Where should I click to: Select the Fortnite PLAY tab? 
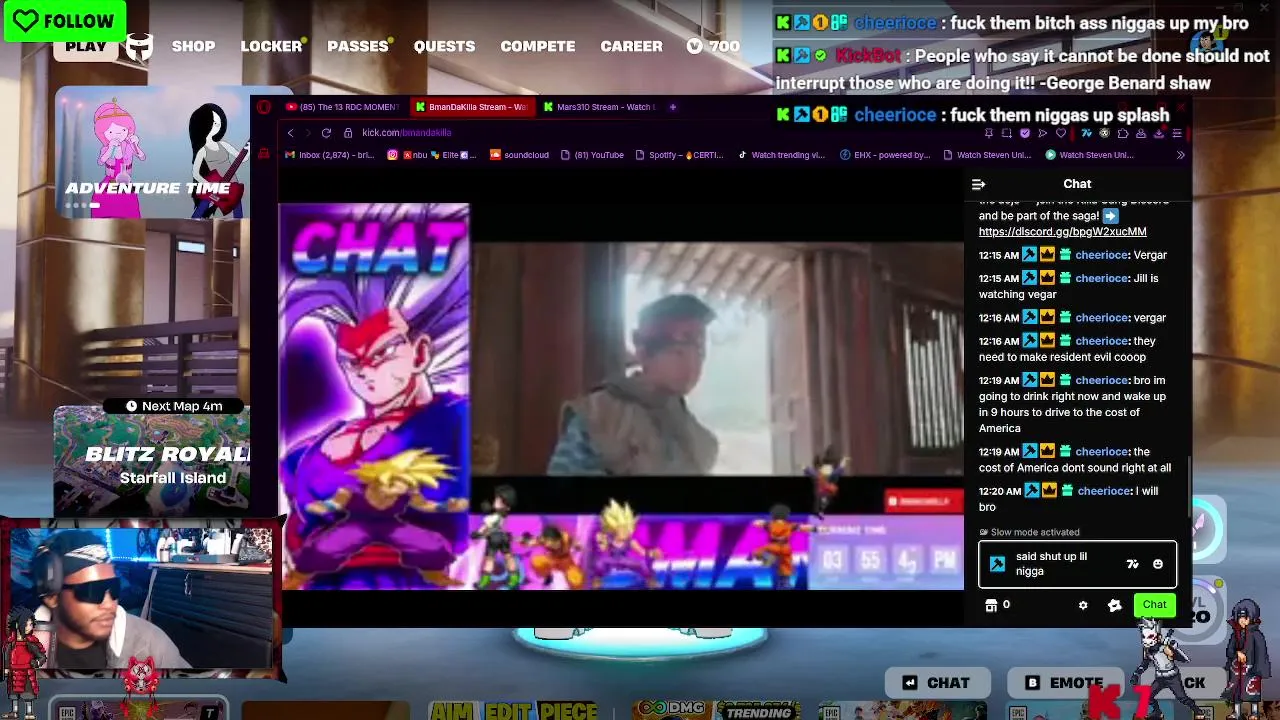coord(86,46)
